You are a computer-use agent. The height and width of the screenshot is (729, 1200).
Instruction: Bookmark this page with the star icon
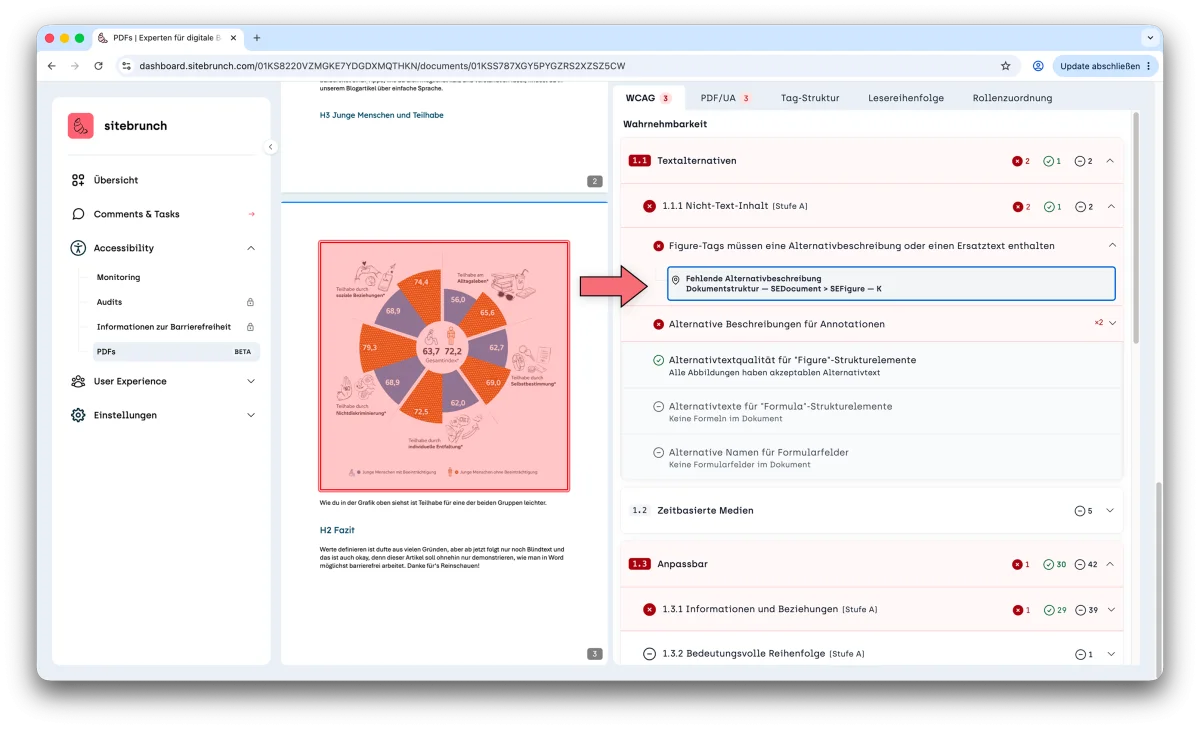pyautogui.click(x=1005, y=66)
